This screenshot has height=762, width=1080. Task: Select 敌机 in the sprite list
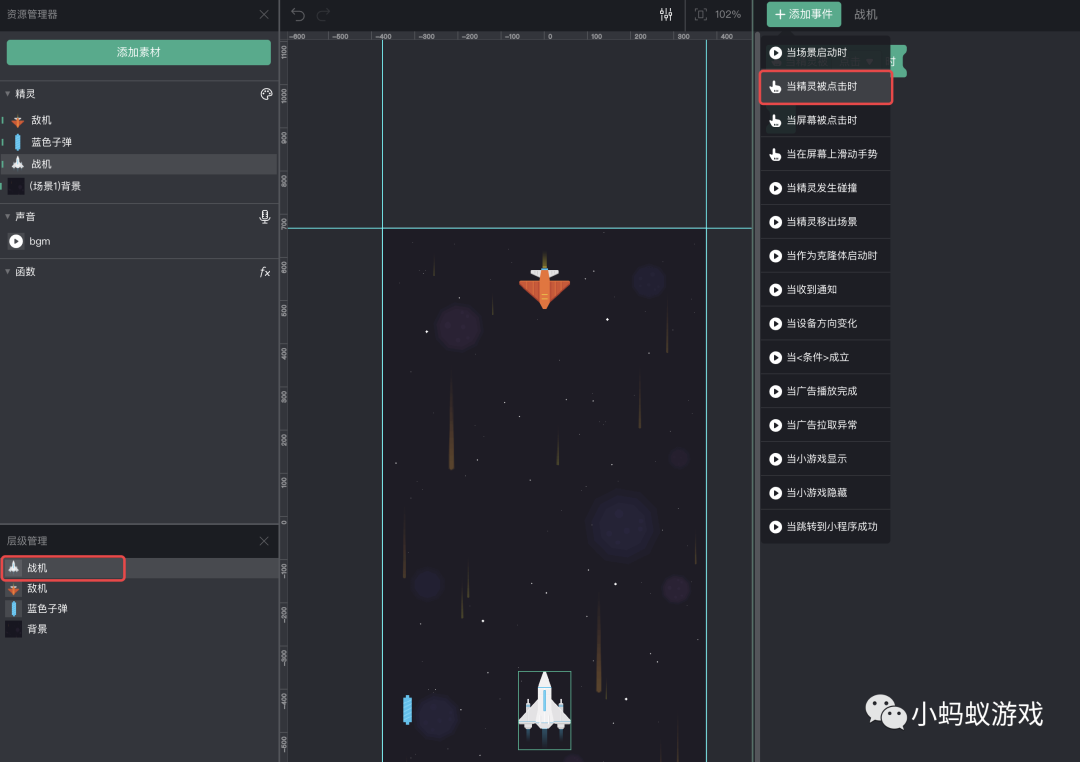pos(139,120)
